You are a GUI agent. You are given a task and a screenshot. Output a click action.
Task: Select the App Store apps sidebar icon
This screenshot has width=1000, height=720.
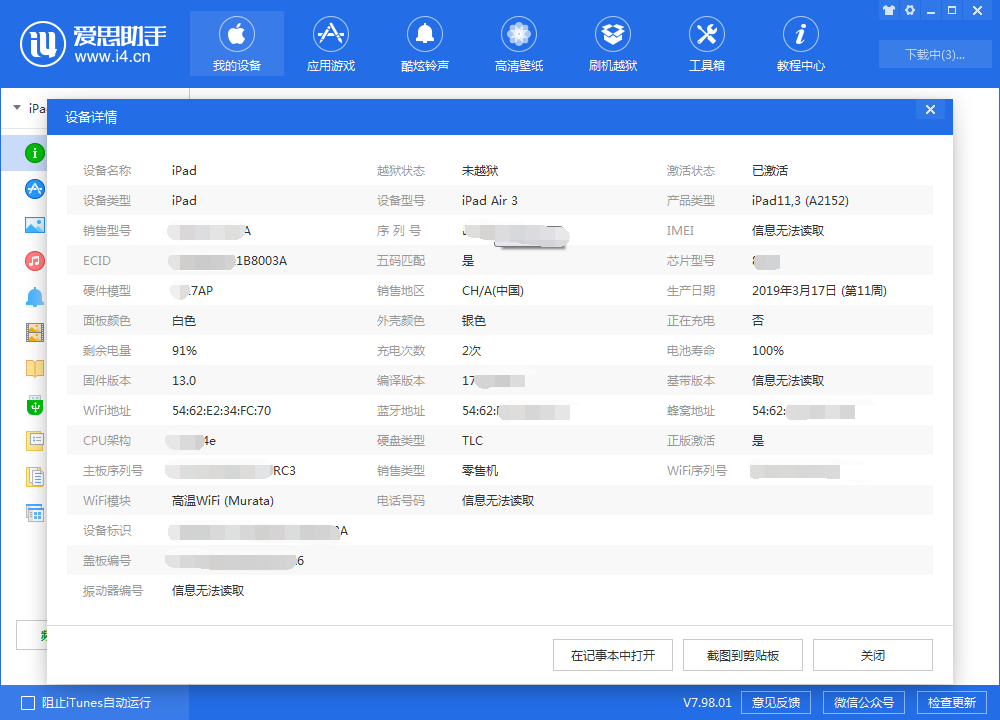pos(34,189)
